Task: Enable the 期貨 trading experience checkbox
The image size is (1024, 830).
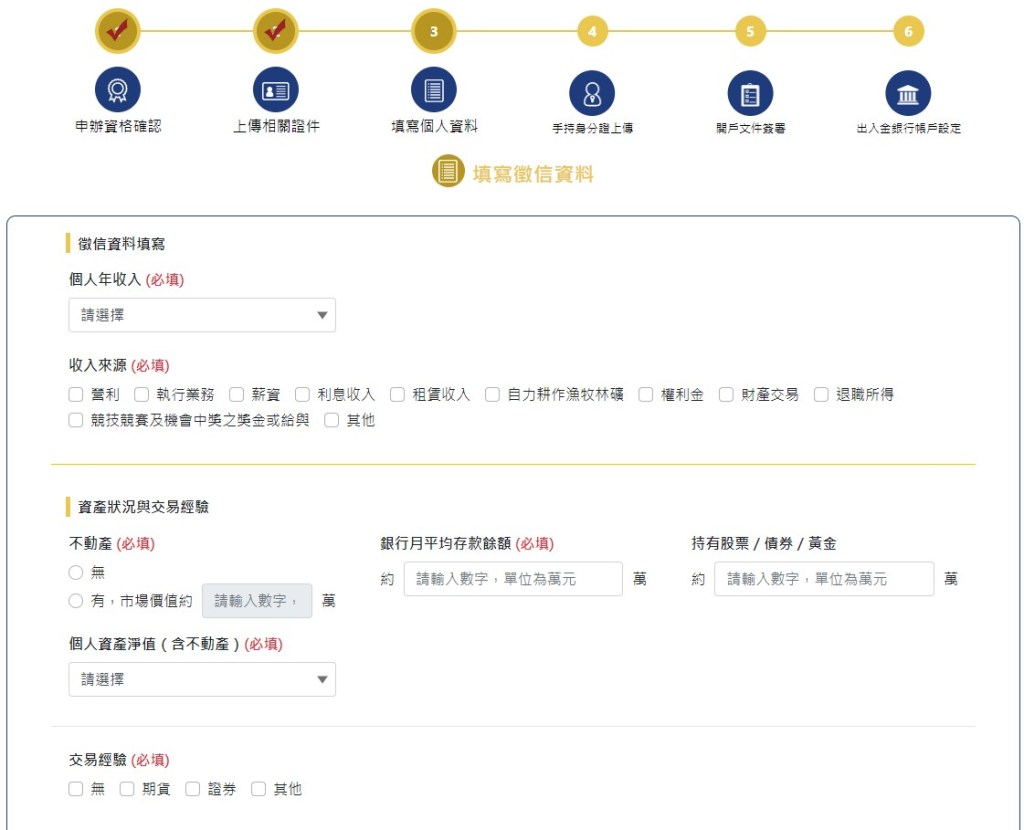Action: (127, 789)
